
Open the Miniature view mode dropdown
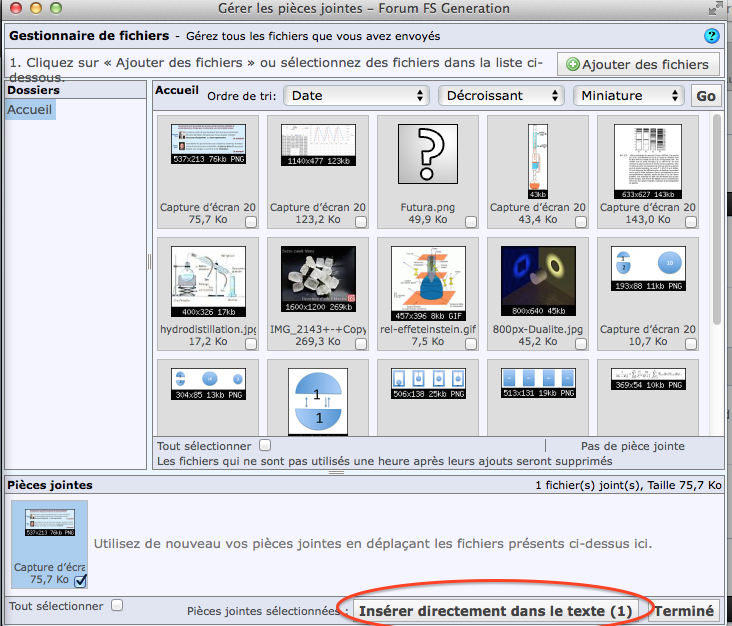click(x=628, y=96)
